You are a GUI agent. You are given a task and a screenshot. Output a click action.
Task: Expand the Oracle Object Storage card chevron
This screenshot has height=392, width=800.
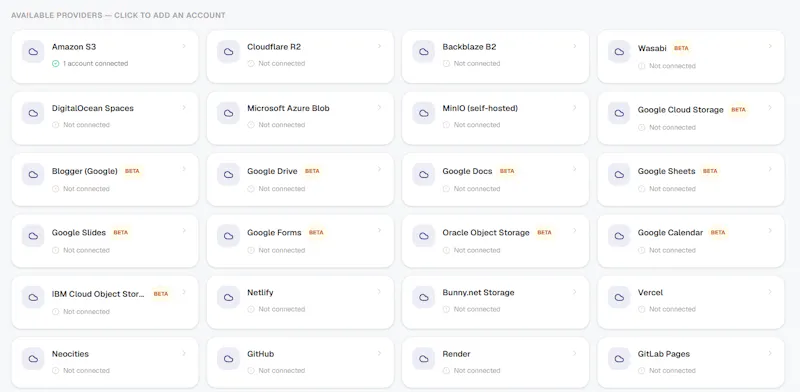click(574, 230)
